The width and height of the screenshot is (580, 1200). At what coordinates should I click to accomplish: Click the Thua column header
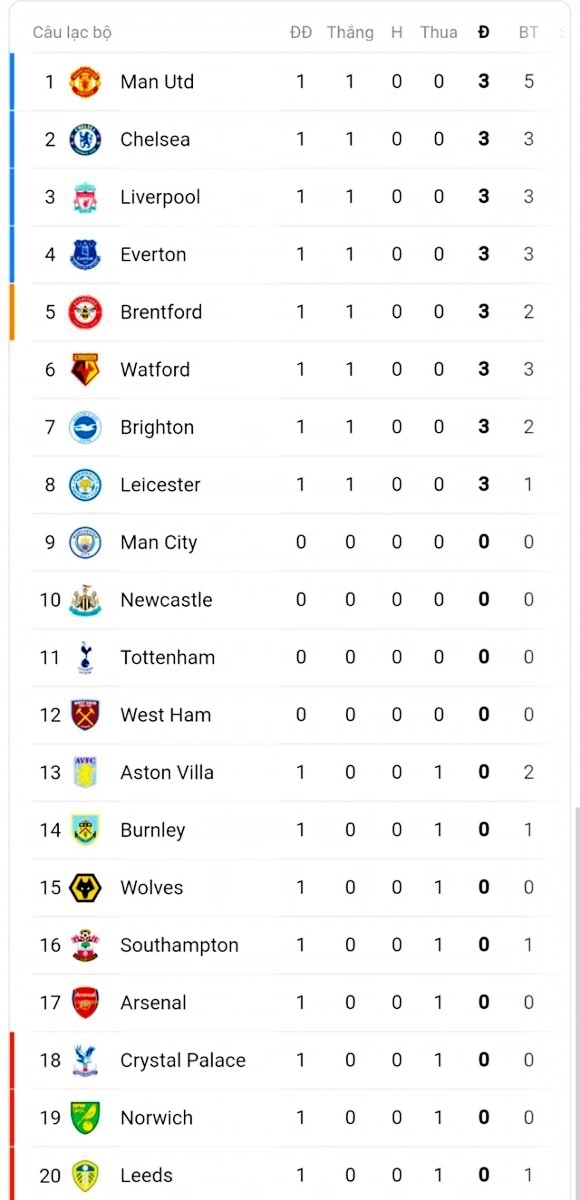(438, 32)
